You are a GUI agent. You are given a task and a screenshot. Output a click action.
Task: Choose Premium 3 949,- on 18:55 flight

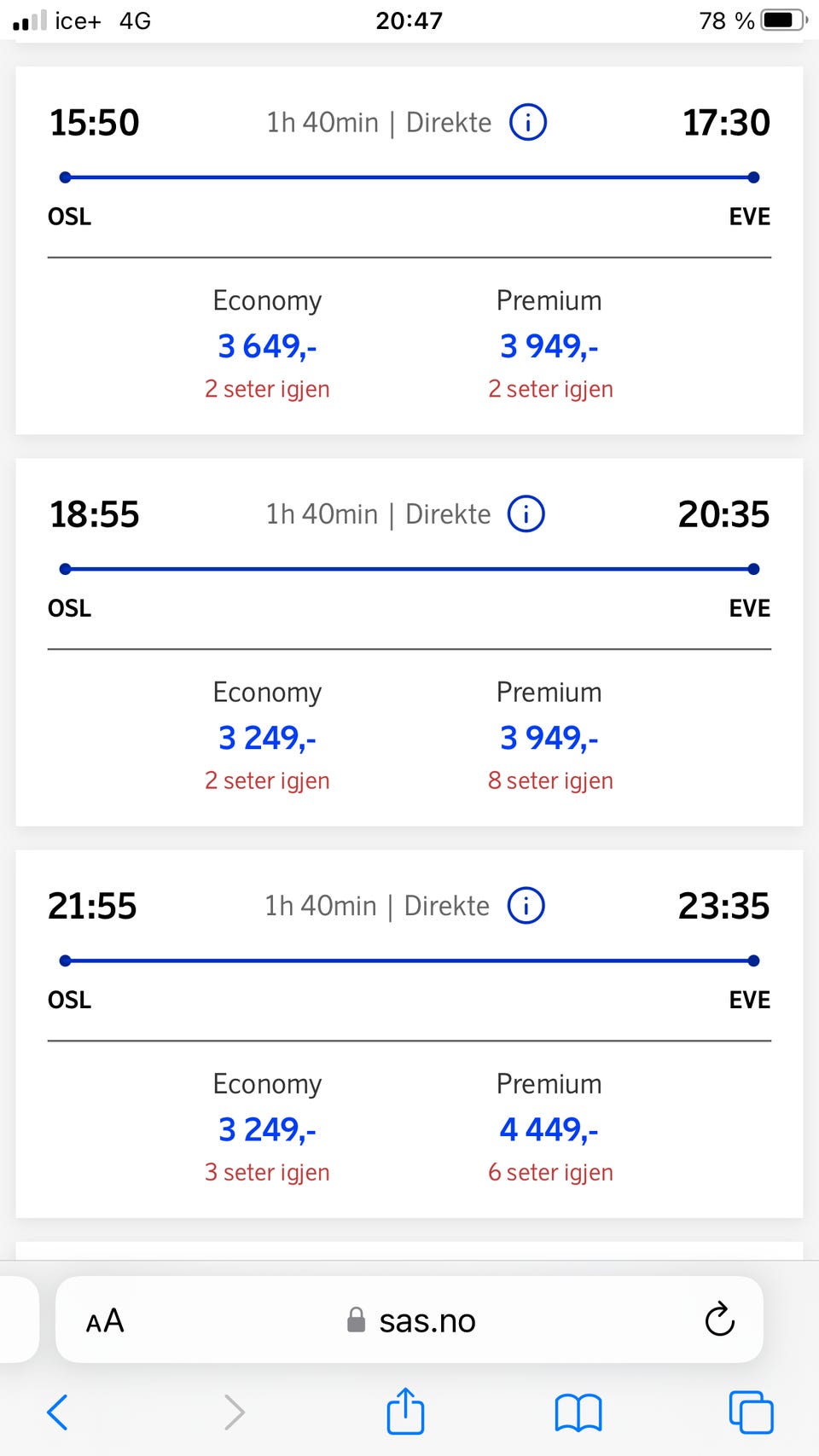click(x=549, y=738)
